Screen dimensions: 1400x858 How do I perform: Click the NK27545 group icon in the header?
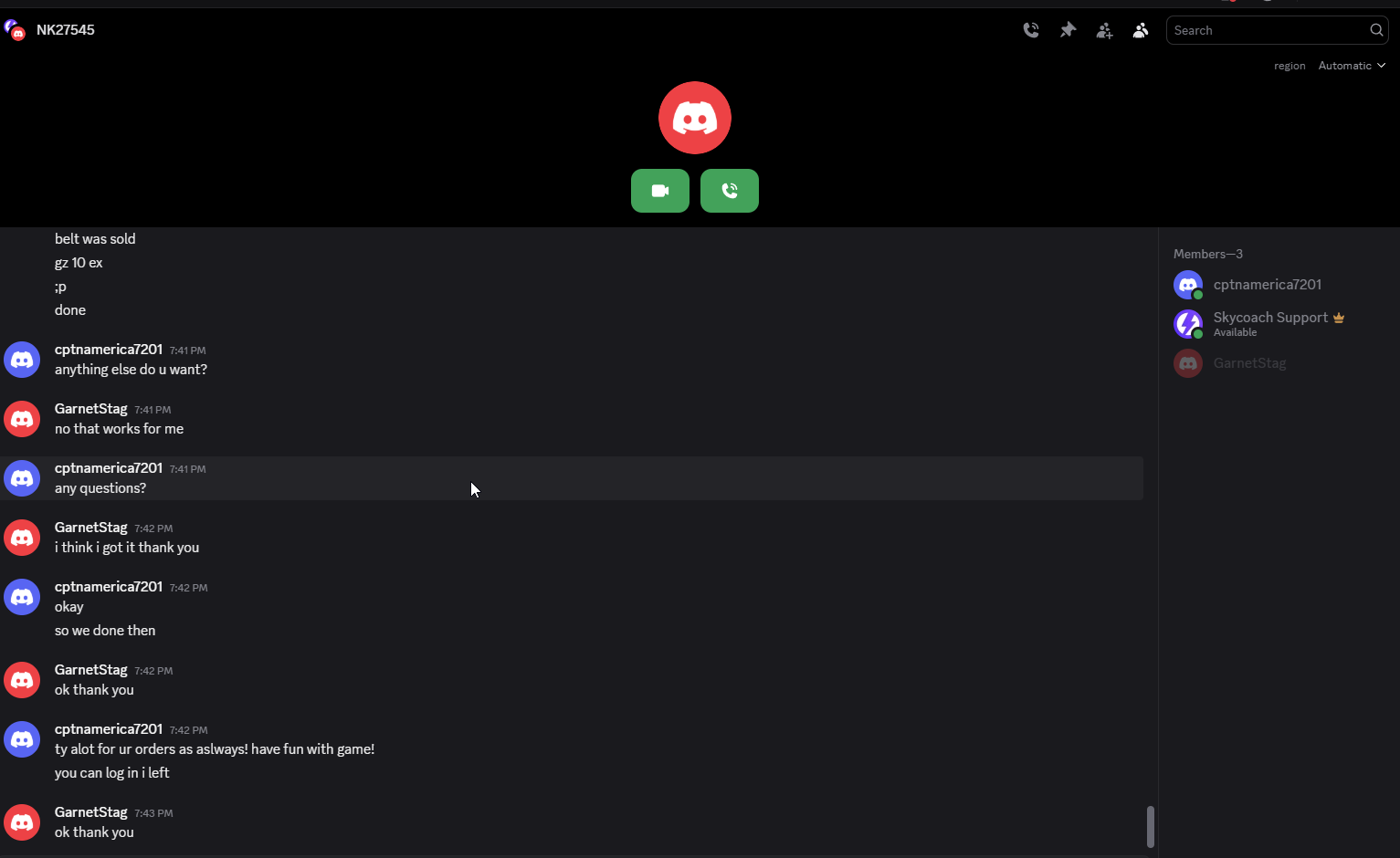15,30
